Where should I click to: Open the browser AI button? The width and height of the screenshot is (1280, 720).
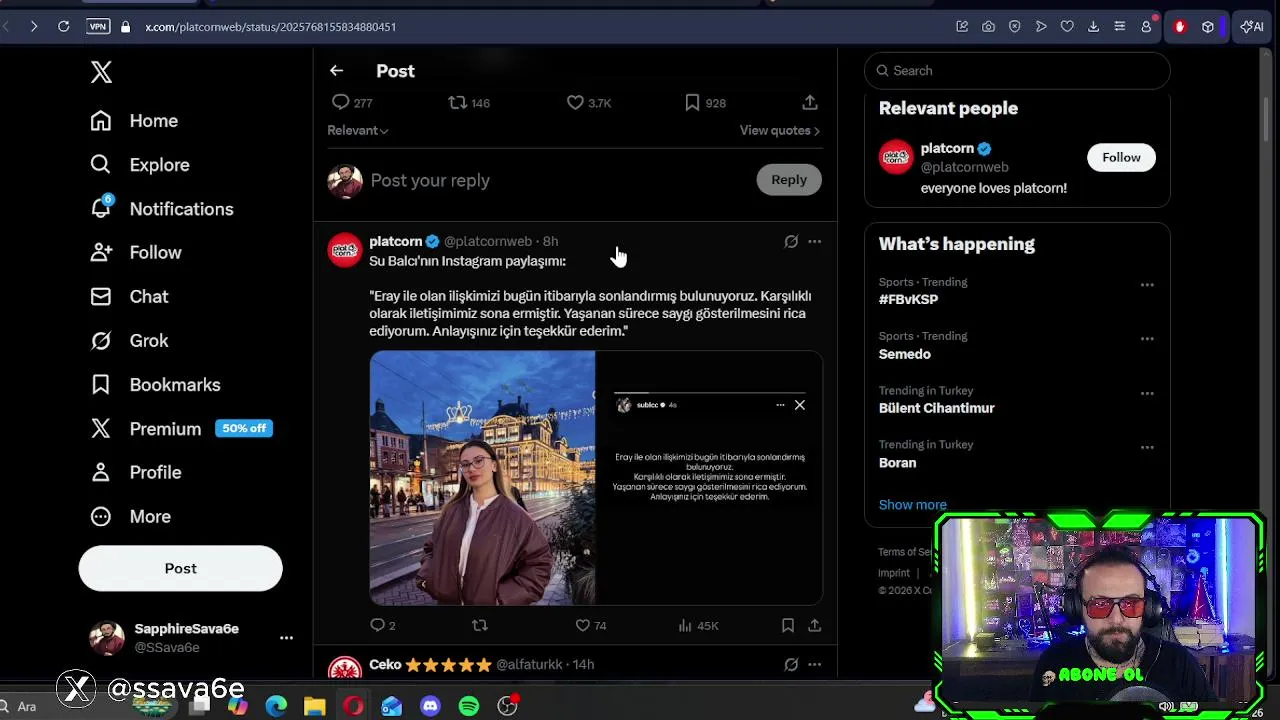(x=1252, y=27)
